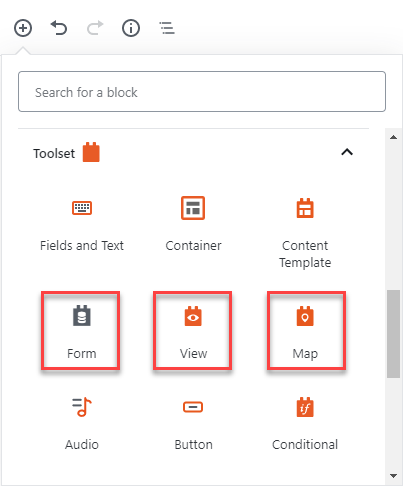Add the Map block
403x486 pixels.
pos(306,331)
